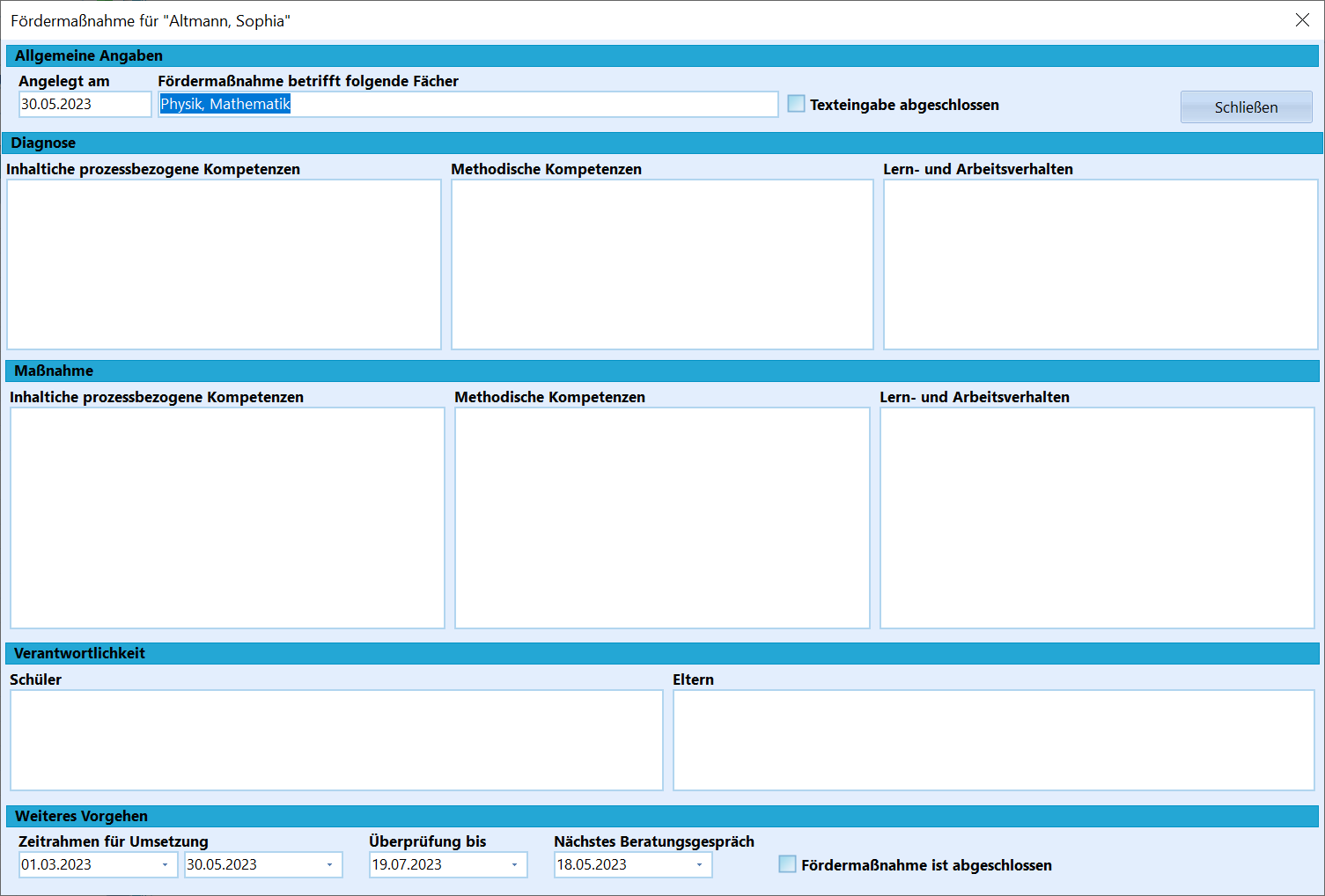Image resolution: width=1325 pixels, height=896 pixels.
Task: Open the Nächstes Beratungsgespräch date picker
Action: point(700,864)
